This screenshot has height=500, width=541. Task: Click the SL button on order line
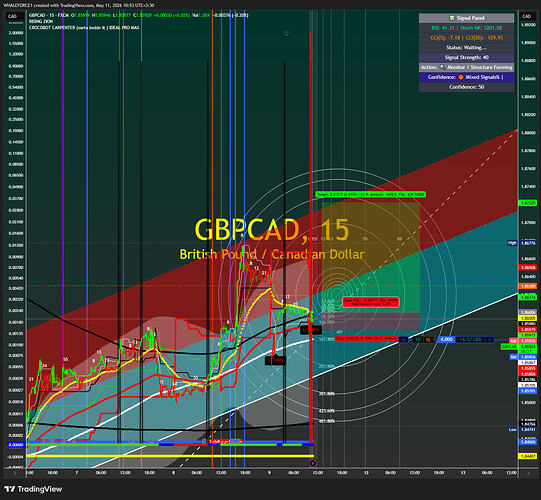(x=428, y=340)
